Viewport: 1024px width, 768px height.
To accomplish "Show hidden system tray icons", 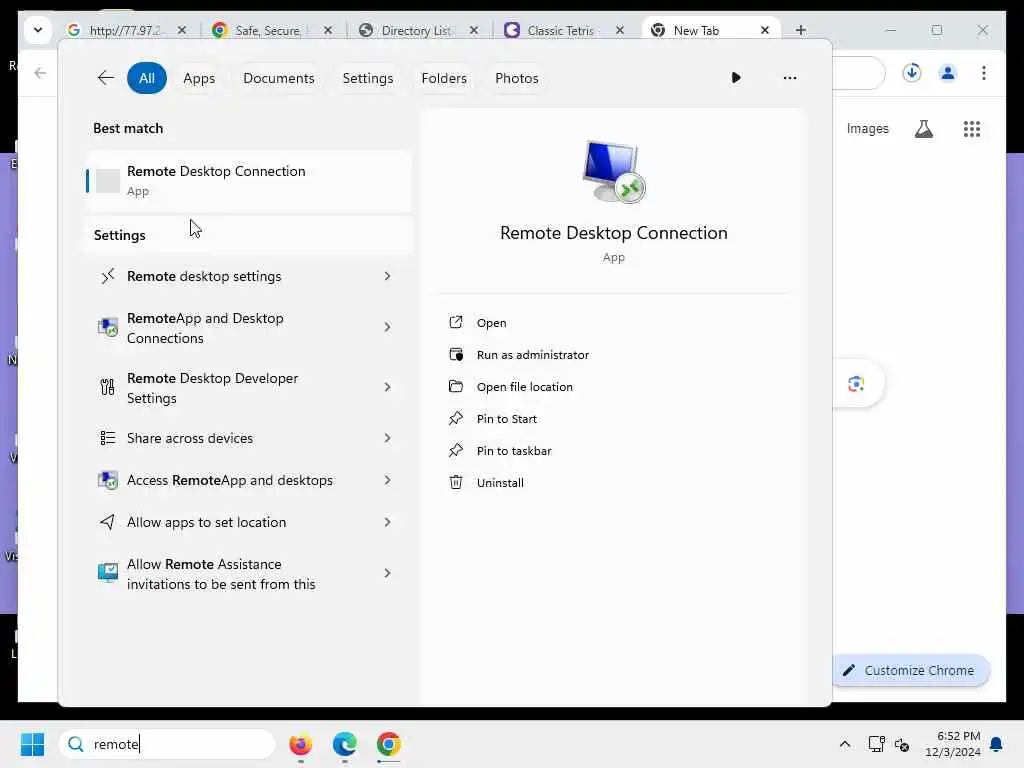I will (x=844, y=744).
